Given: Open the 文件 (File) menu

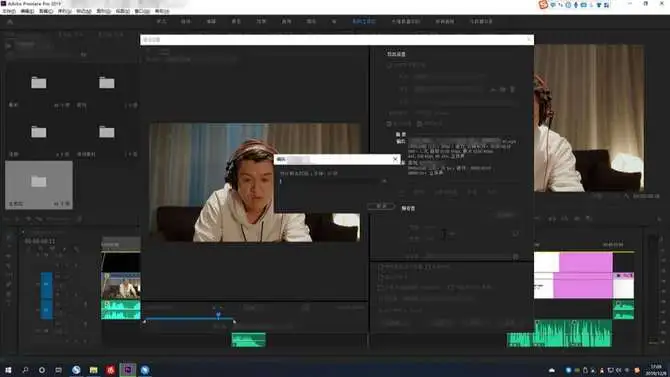Looking at the screenshot, I should pos(9,11).
